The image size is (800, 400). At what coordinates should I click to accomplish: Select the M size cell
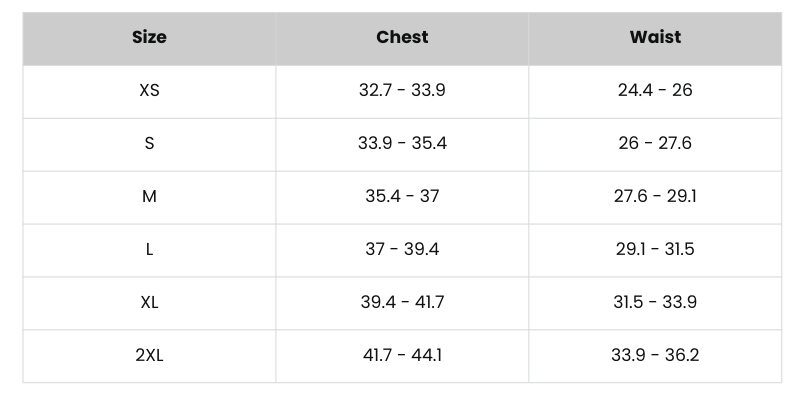point(149,197)
